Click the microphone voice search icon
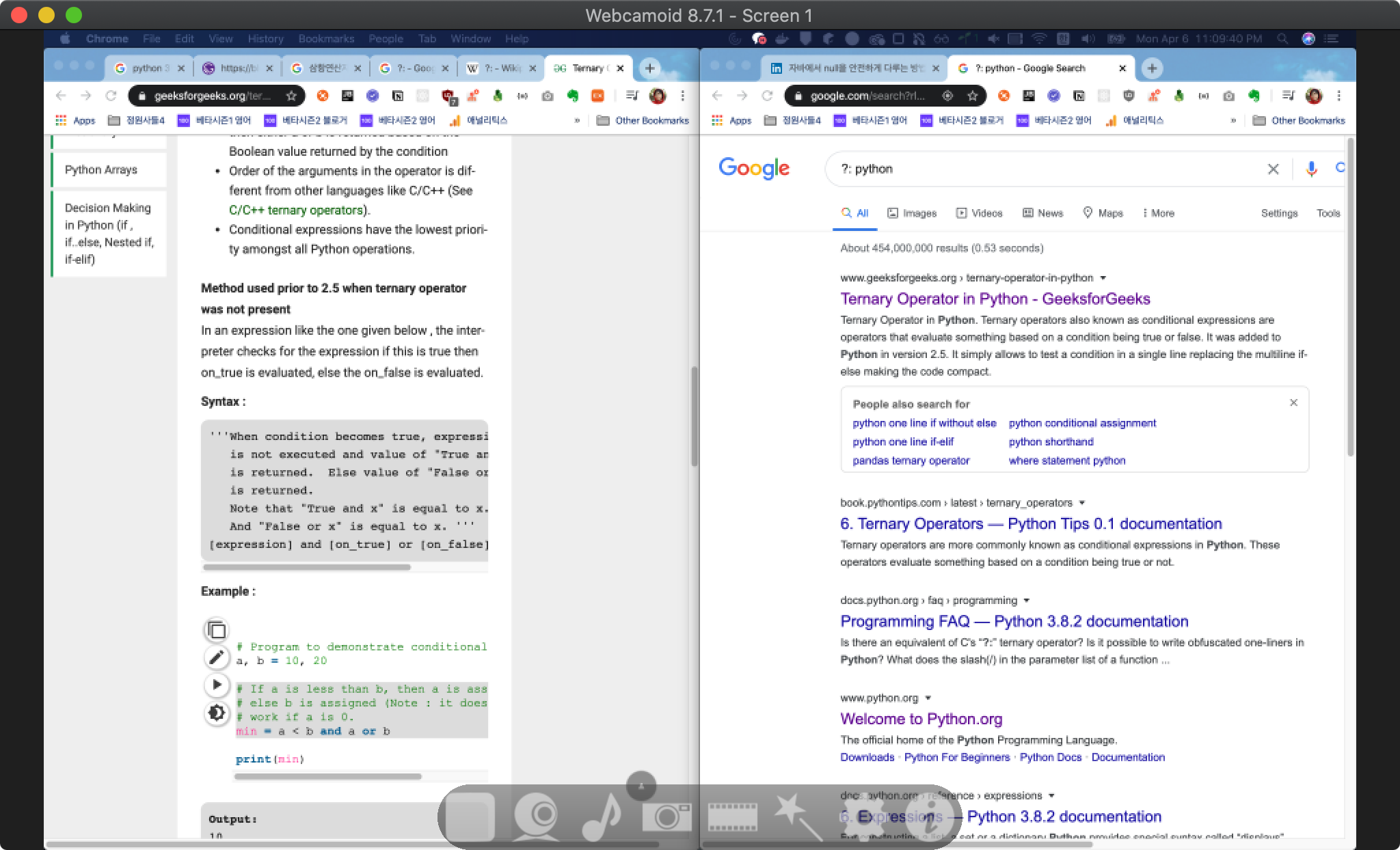Screen dimensions: 1400x850 [1310, 169]
